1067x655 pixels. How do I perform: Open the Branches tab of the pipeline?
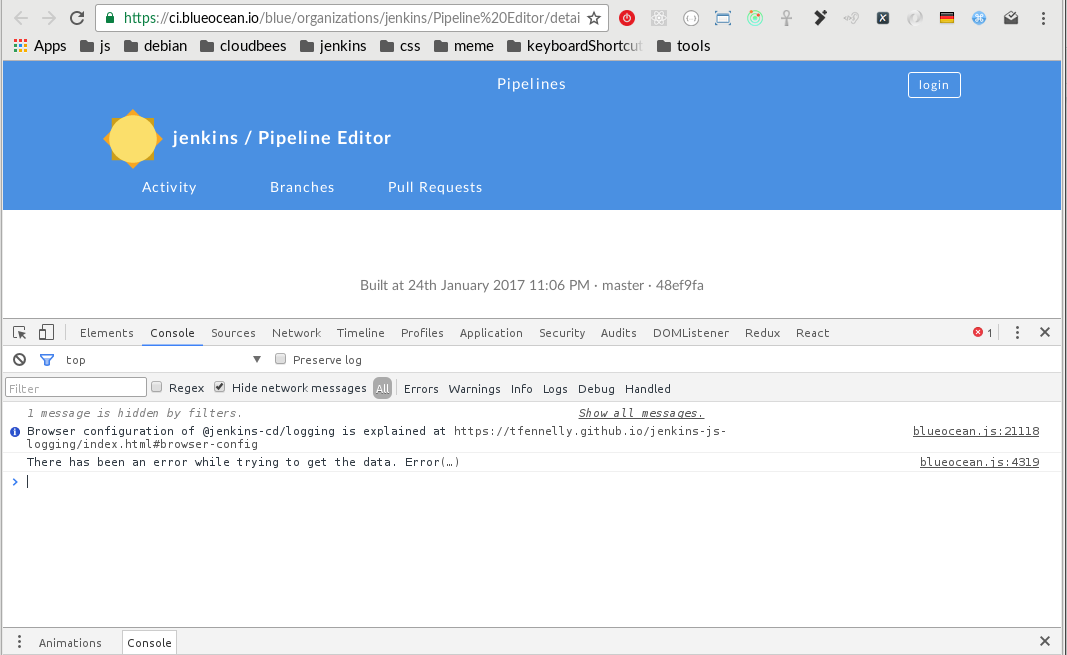click(x=302, y=187)
